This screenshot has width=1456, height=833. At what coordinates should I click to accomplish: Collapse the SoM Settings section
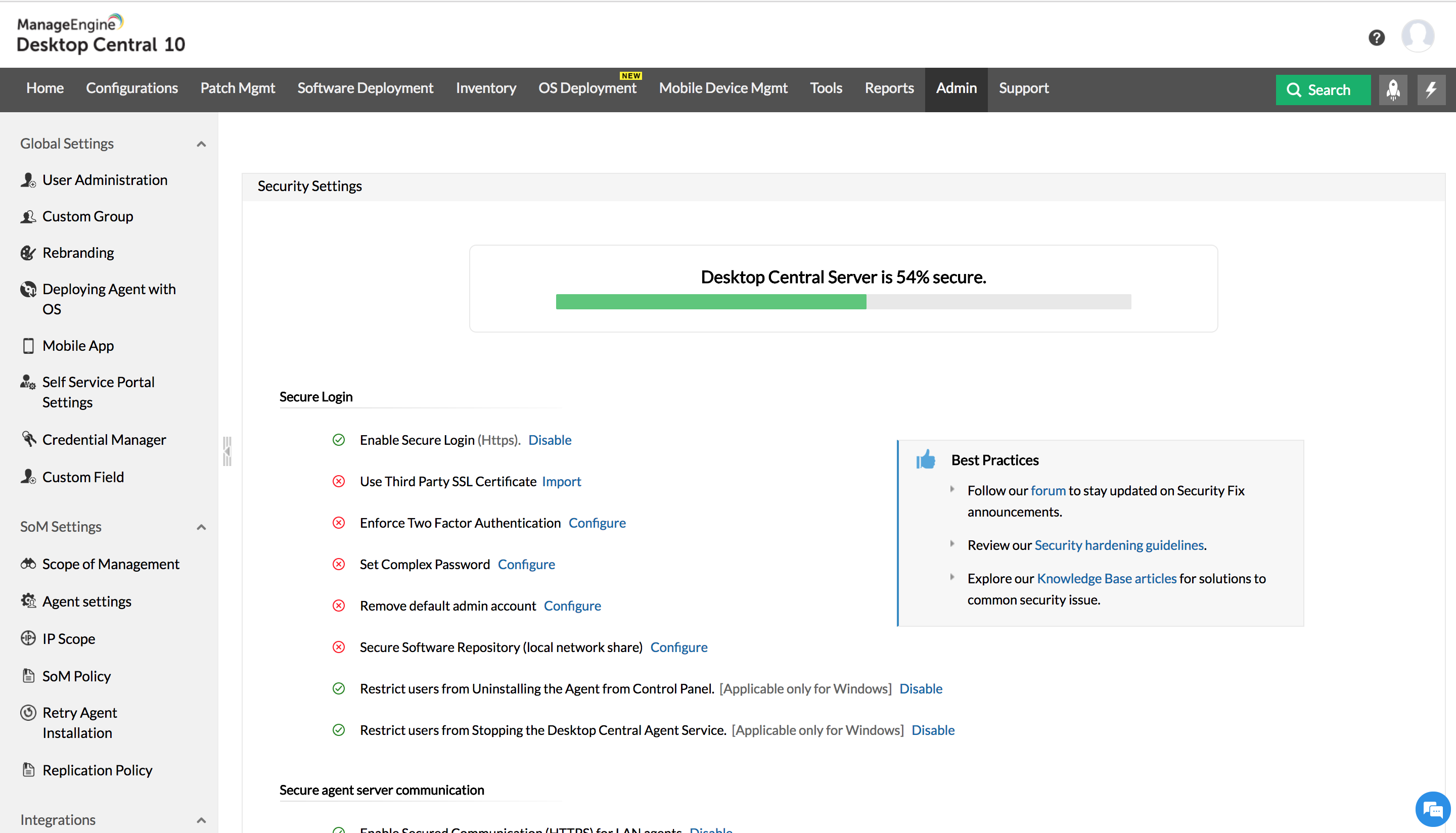point(201,527)
